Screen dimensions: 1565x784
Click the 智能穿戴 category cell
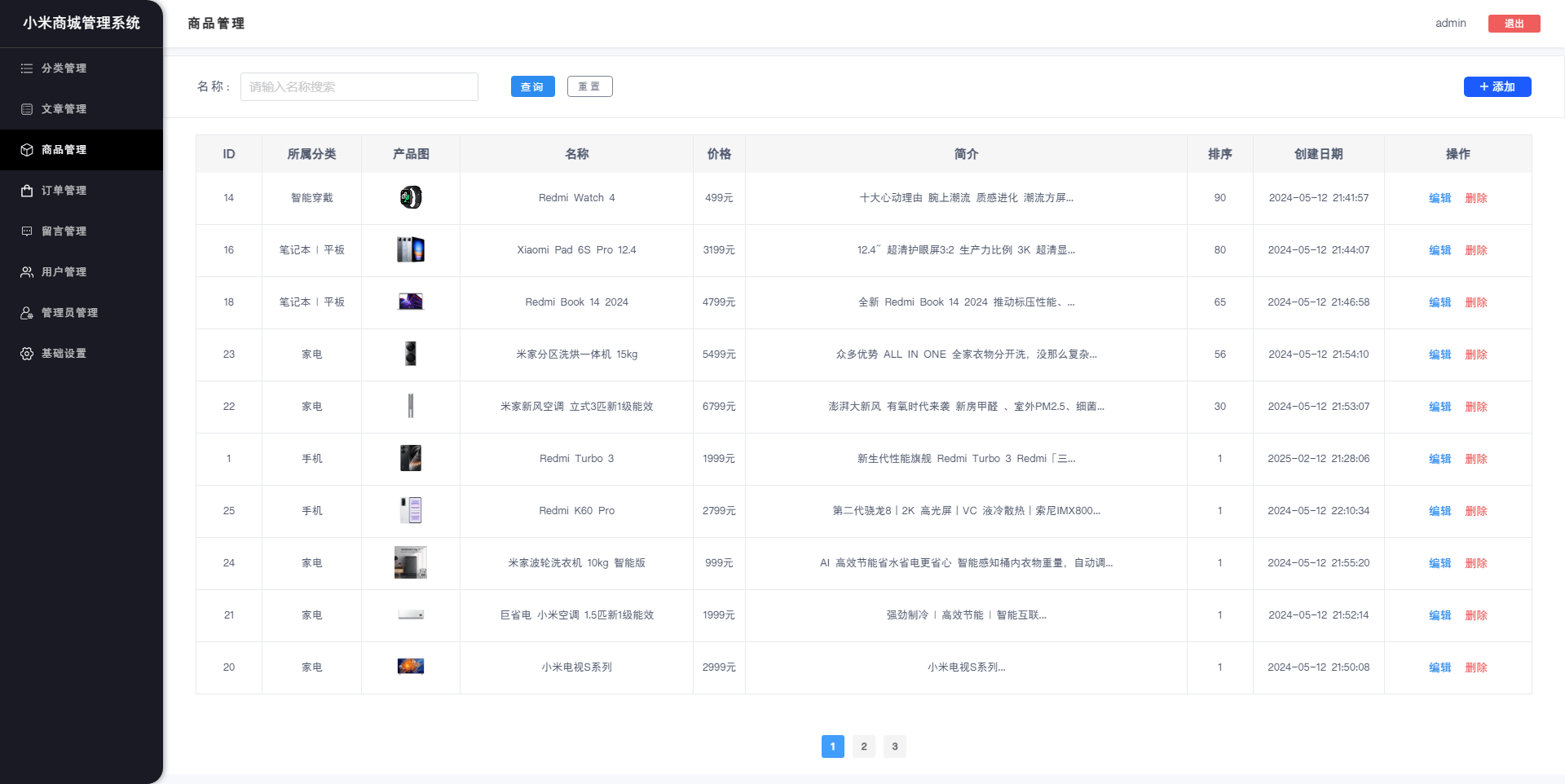pyautogui.click(x=312, y=198)
